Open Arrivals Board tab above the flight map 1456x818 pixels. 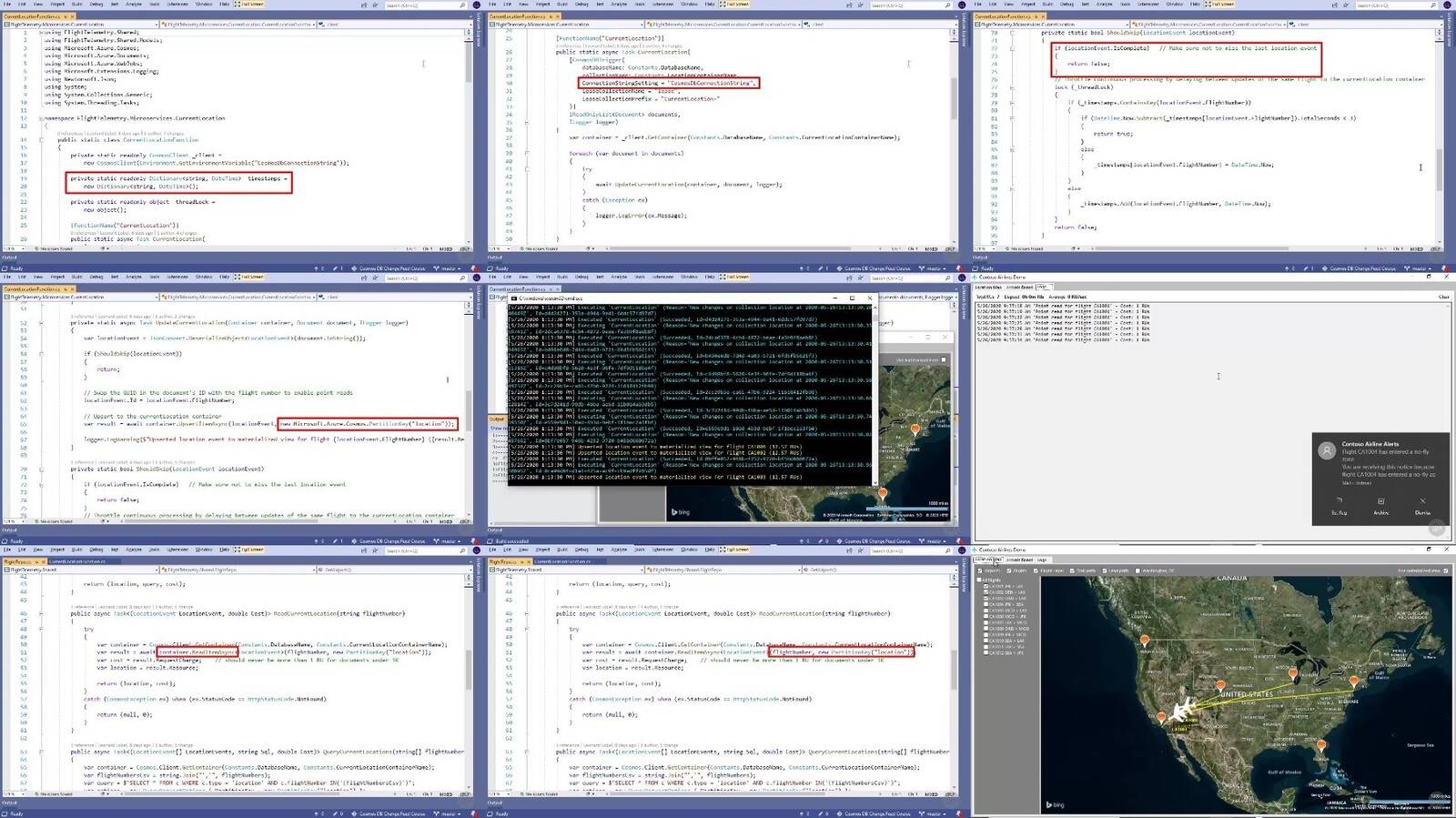tap(1019, 560)
